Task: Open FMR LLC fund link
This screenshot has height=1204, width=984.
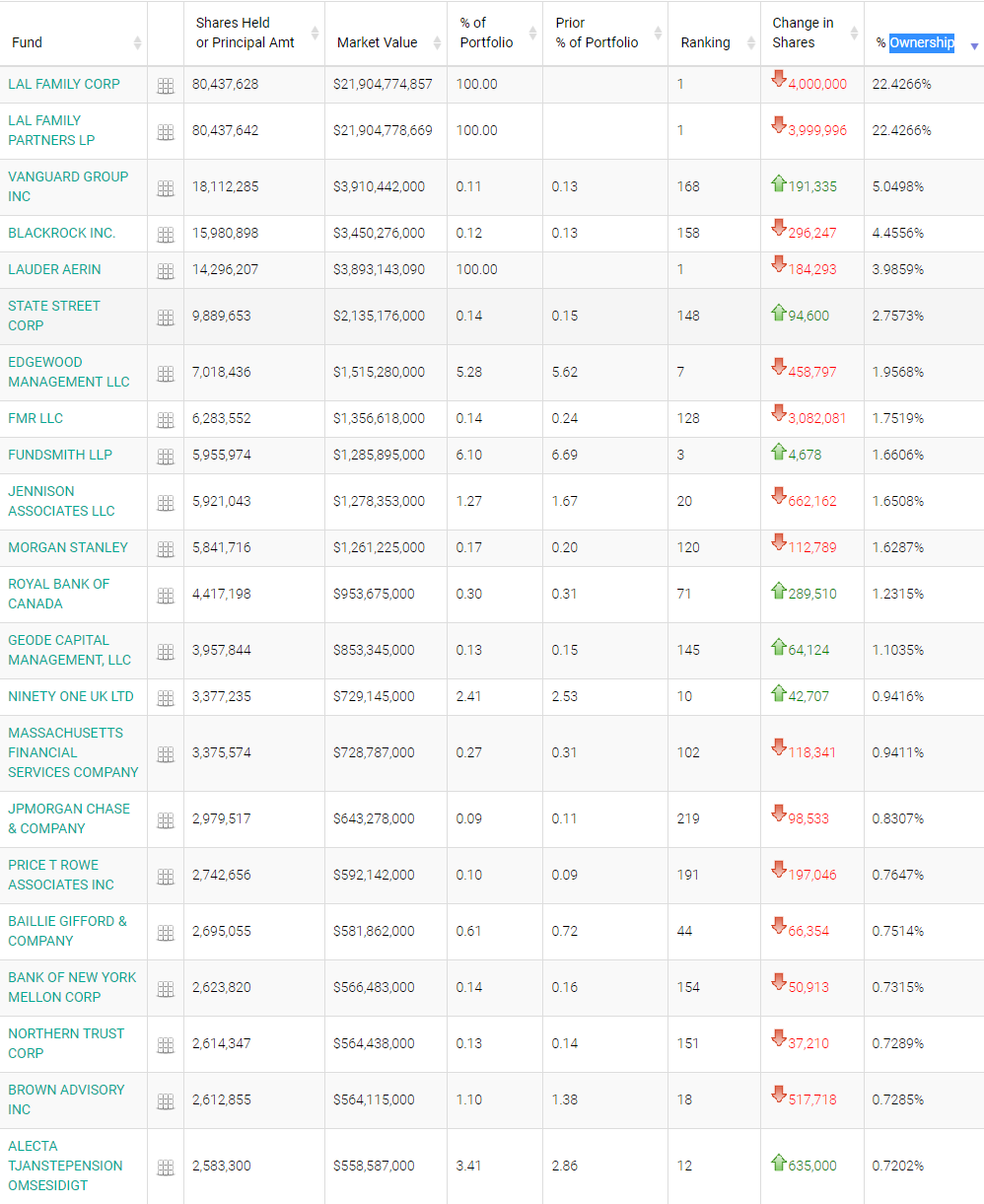Action: [35, 418]
